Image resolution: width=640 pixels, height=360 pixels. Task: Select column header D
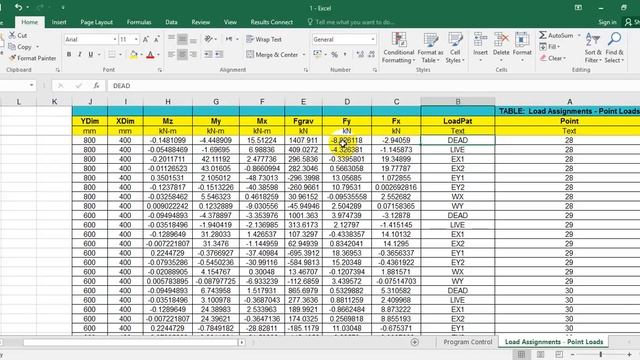(347, 102)
